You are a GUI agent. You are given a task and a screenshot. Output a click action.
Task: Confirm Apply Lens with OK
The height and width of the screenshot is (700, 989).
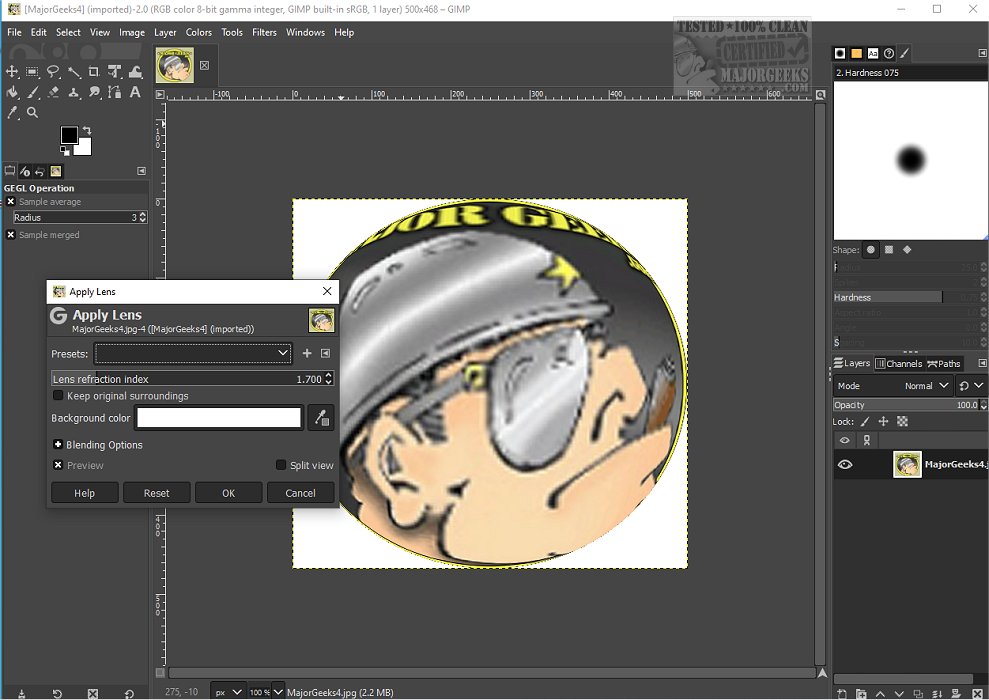click(228, 493)
